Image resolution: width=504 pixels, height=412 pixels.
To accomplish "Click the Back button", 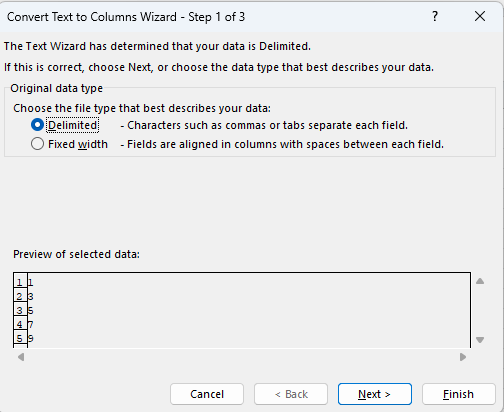I will [291, 394].
